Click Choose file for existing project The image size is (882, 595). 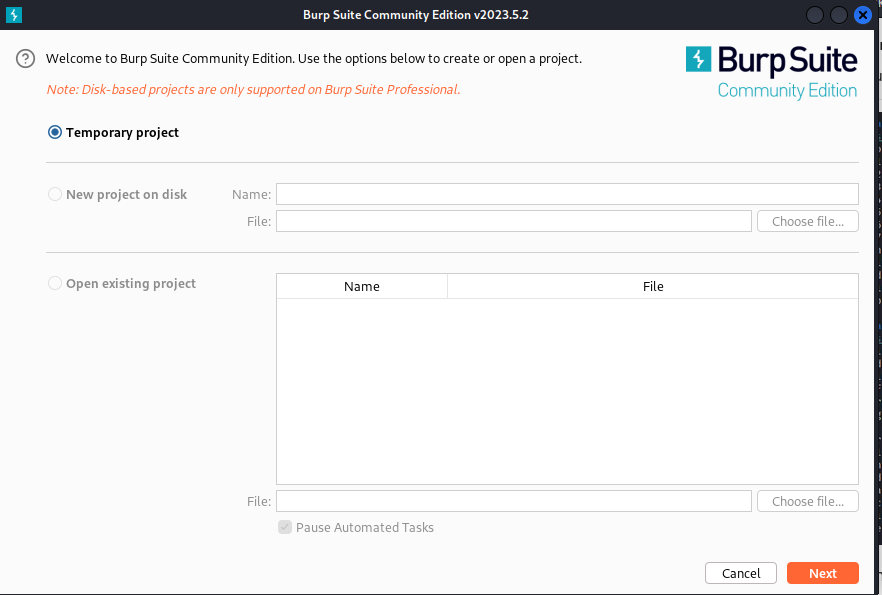(x=808, y=501)
